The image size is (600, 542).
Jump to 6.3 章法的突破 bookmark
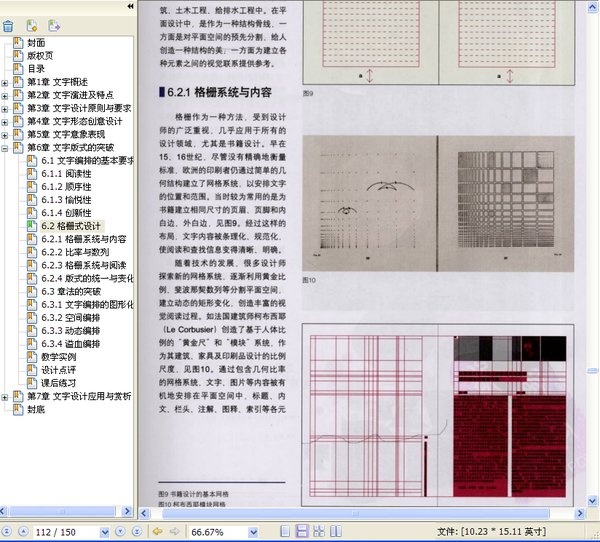click(71, 292)
